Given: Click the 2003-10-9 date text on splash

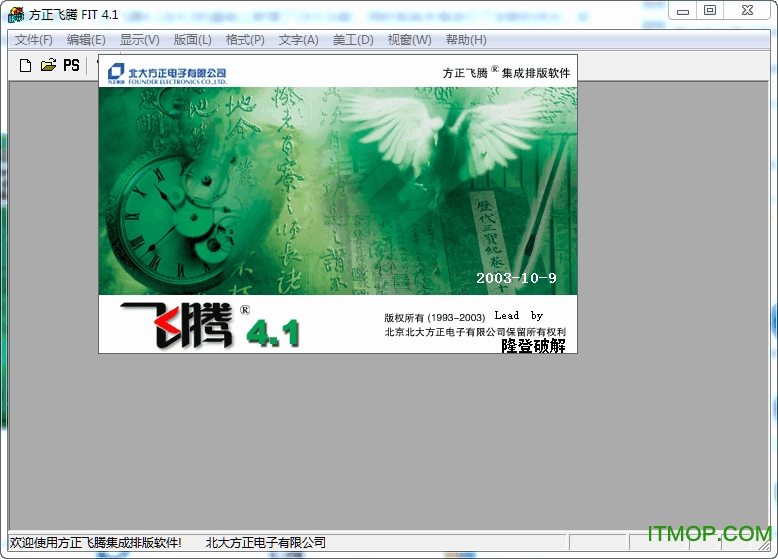Looking at the screenshot, I should tap(516, 277).
